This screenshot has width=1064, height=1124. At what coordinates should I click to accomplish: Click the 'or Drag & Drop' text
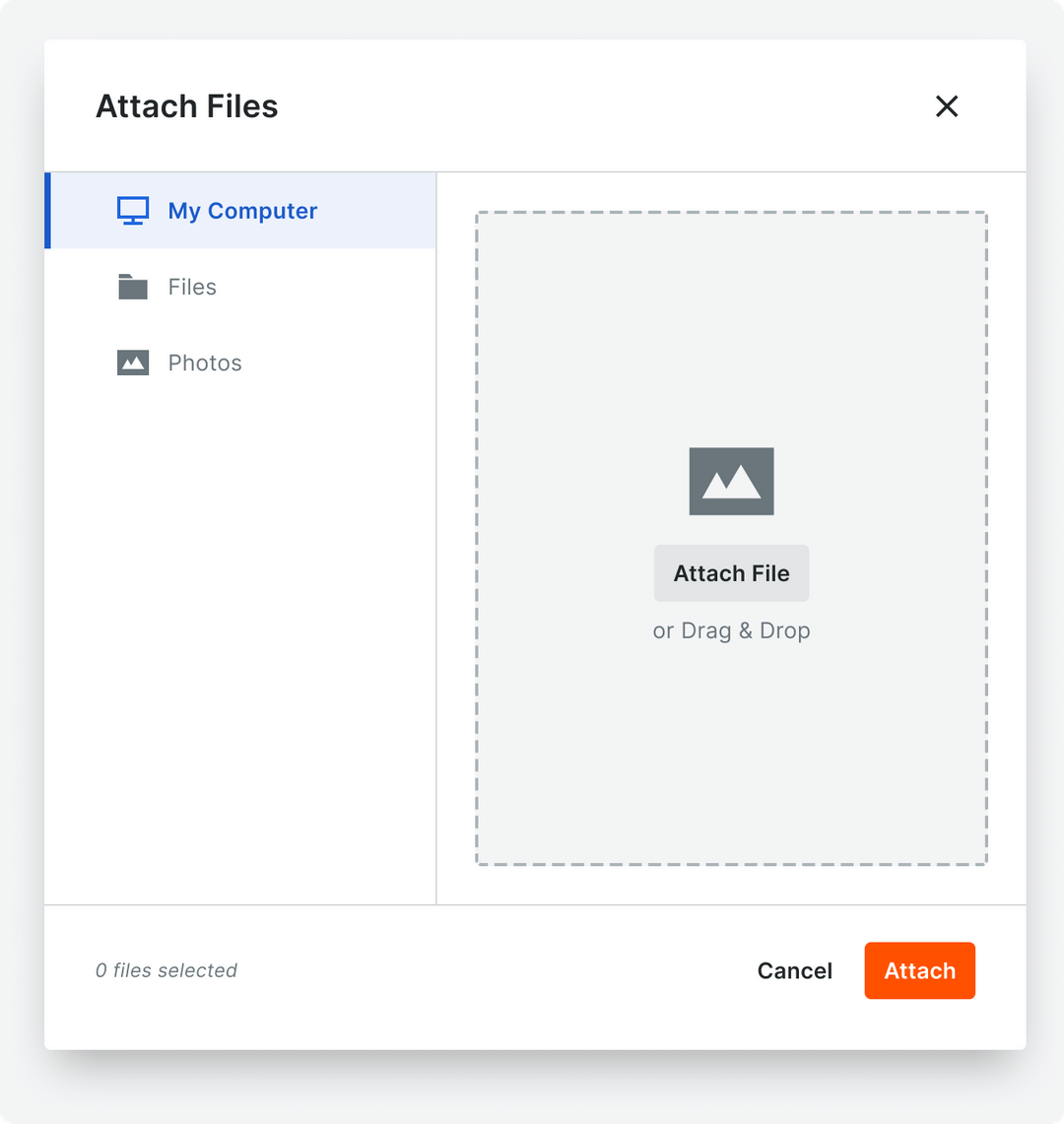[731, 629]
